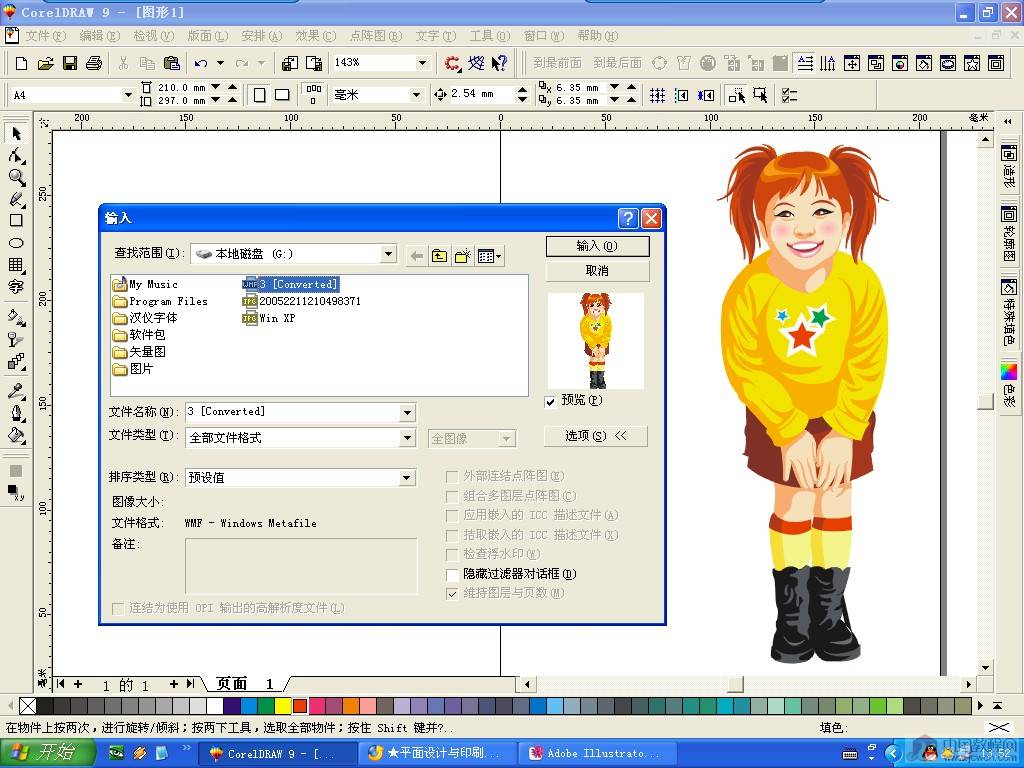Click the Open file folder icon
The width and height of the screenshot is (1024, 768).
(45, 63)
